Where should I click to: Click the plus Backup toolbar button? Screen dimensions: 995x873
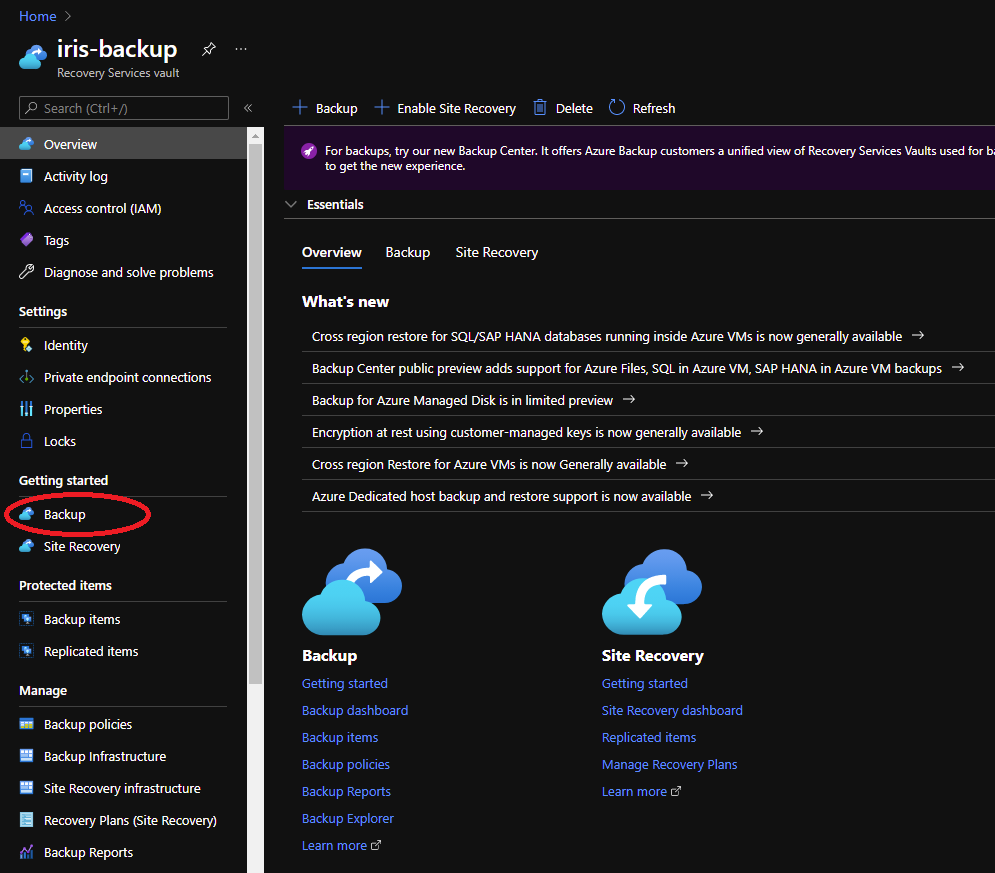[x=325, y=108]
